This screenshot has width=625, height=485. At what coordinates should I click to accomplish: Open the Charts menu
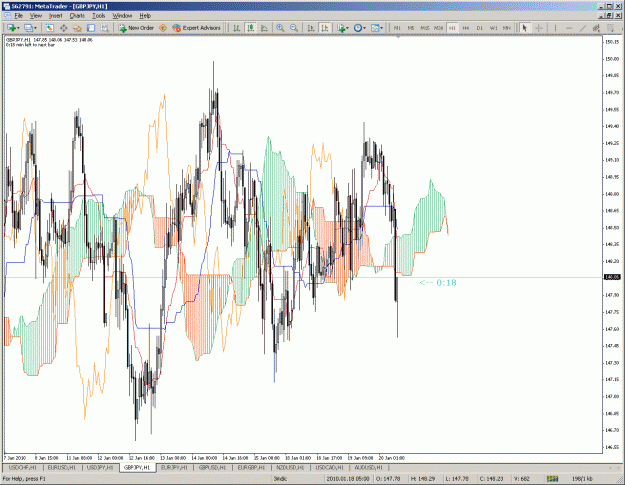pyautogui.click(x=77, y=16)
